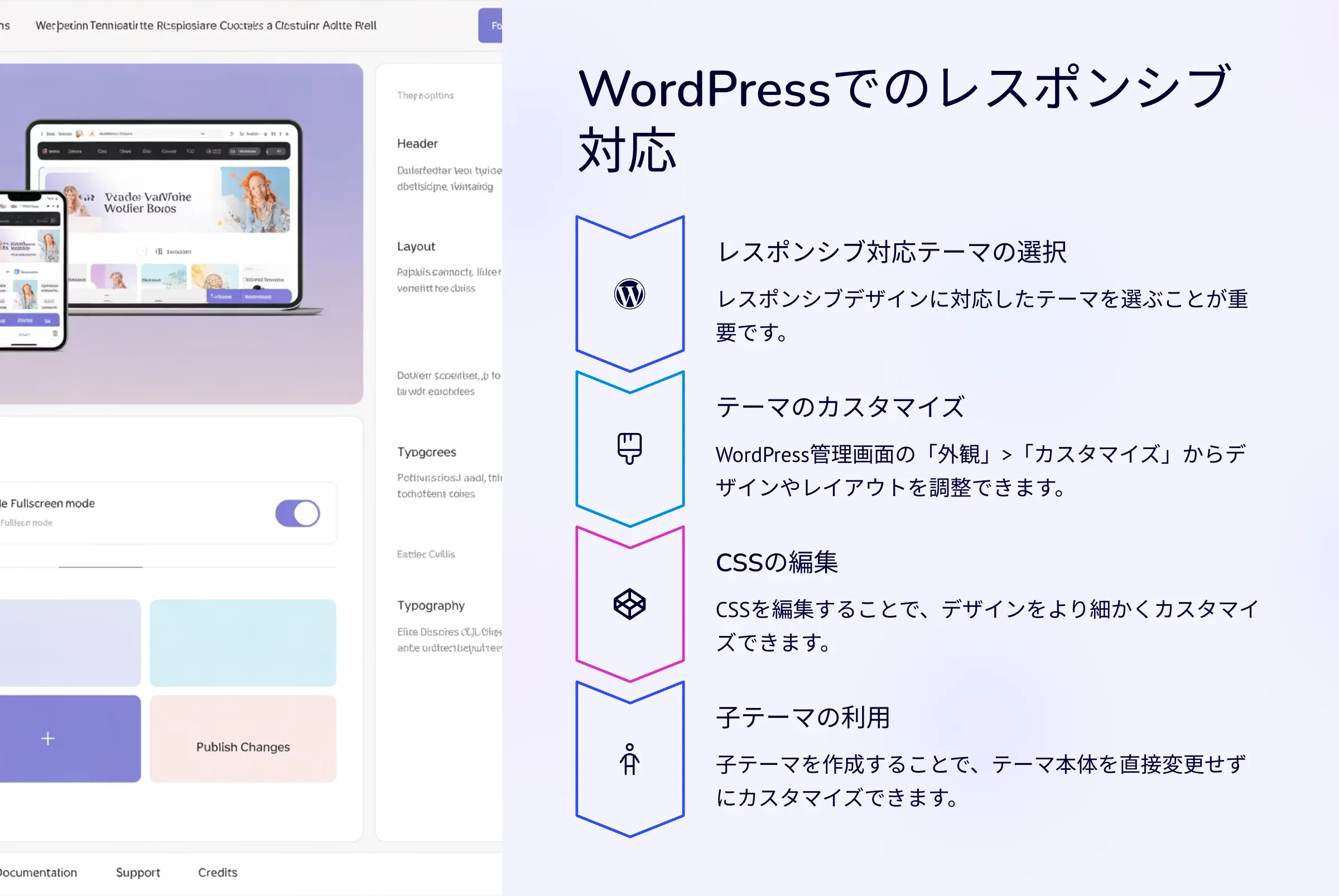1339x896 pixels.
Task: Pick the light lavender color tile
Action: [69, 643]
